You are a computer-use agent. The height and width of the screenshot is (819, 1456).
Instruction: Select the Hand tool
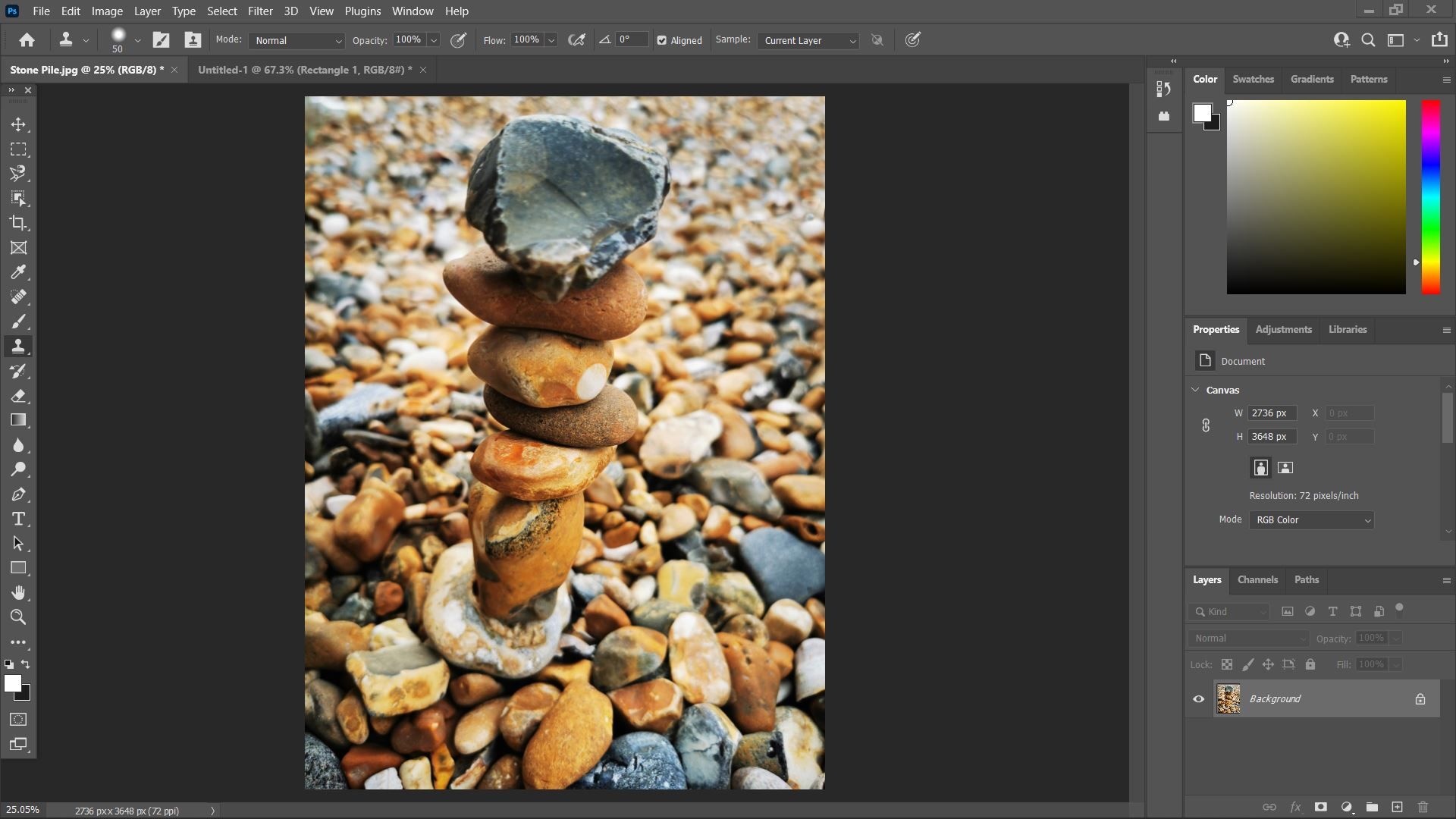pyautogui.click(x=18, y=593)
